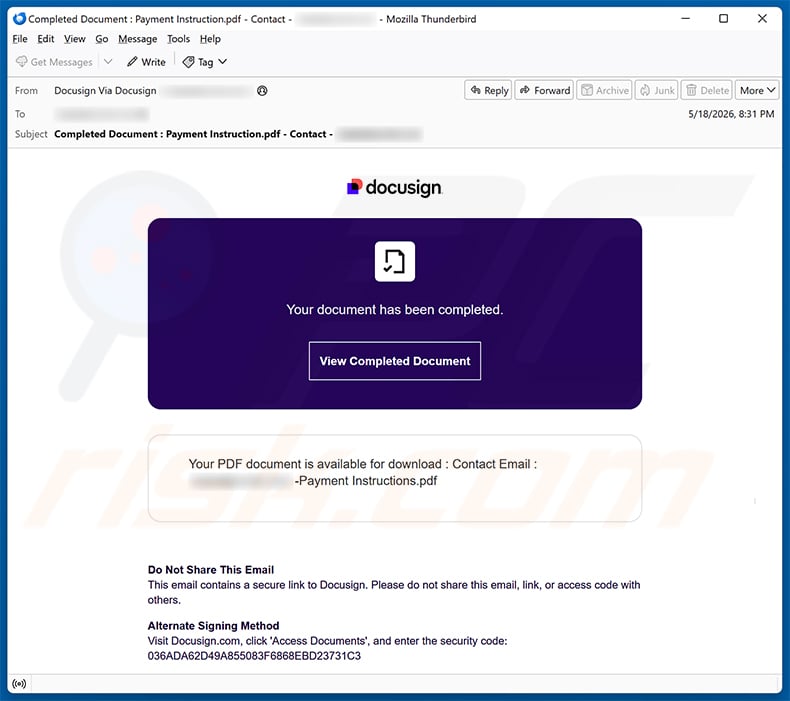Screen dimensions: 790x701
Task: Select the security code 036ADA62D49A855083F6868EBD23731C3
Action: (254, 656)
